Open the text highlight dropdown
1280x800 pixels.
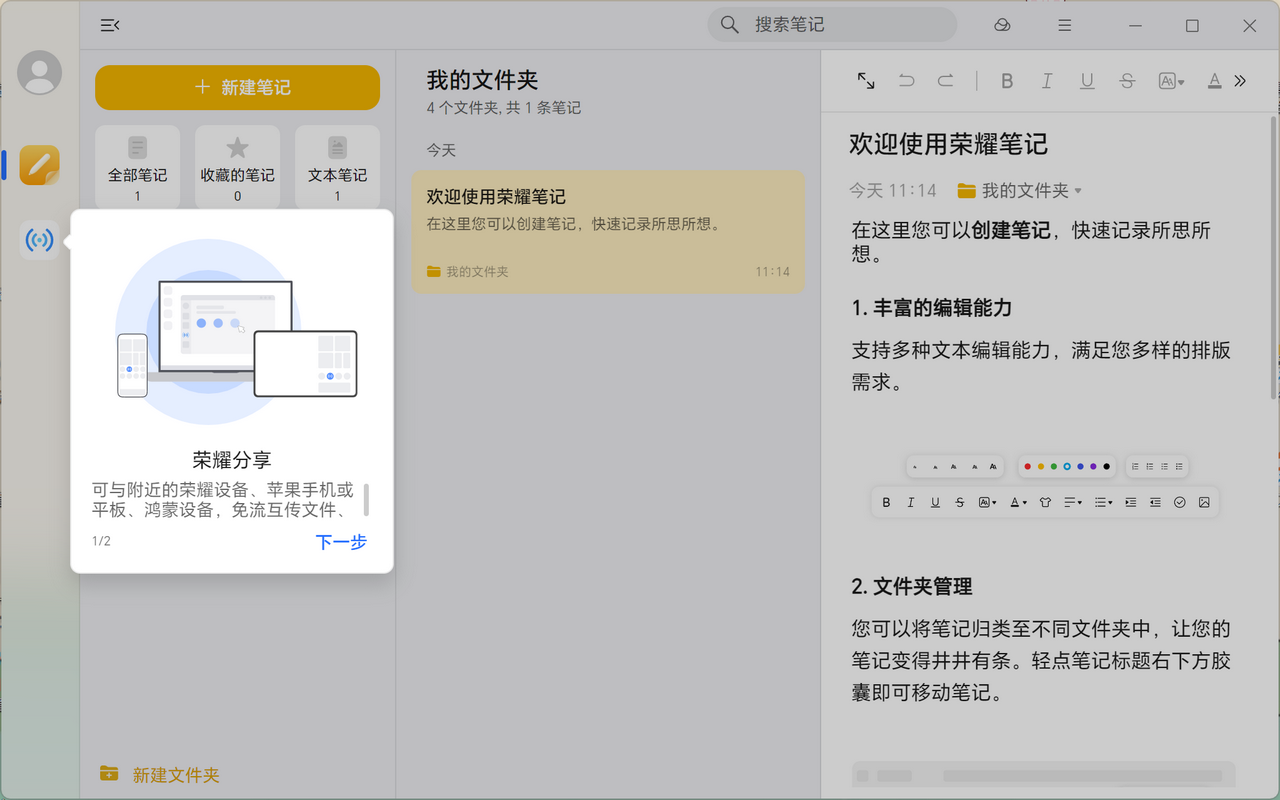coord(1171,81)
